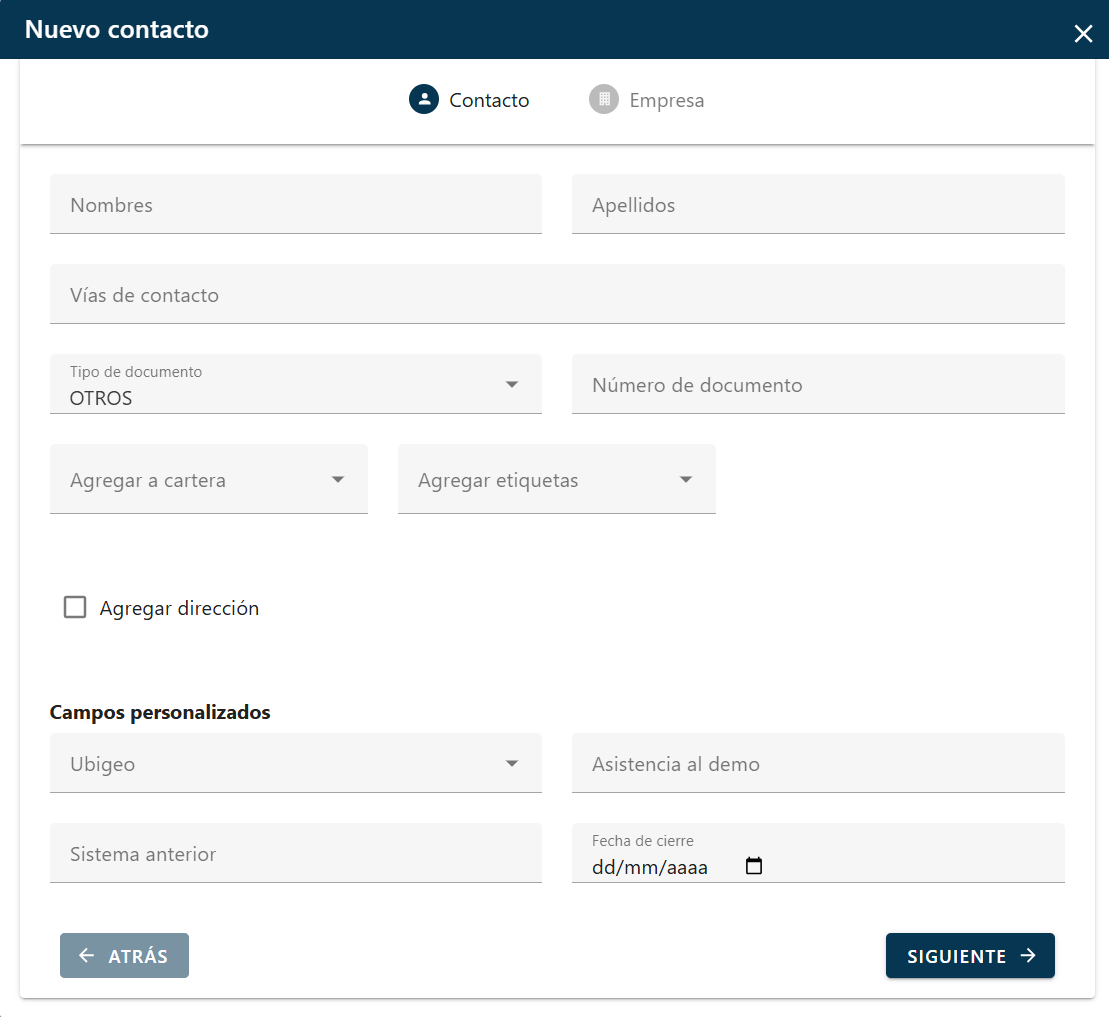Click the dd/mm/aaaa date text
Screen dimensions: 1109x1017
650,867
